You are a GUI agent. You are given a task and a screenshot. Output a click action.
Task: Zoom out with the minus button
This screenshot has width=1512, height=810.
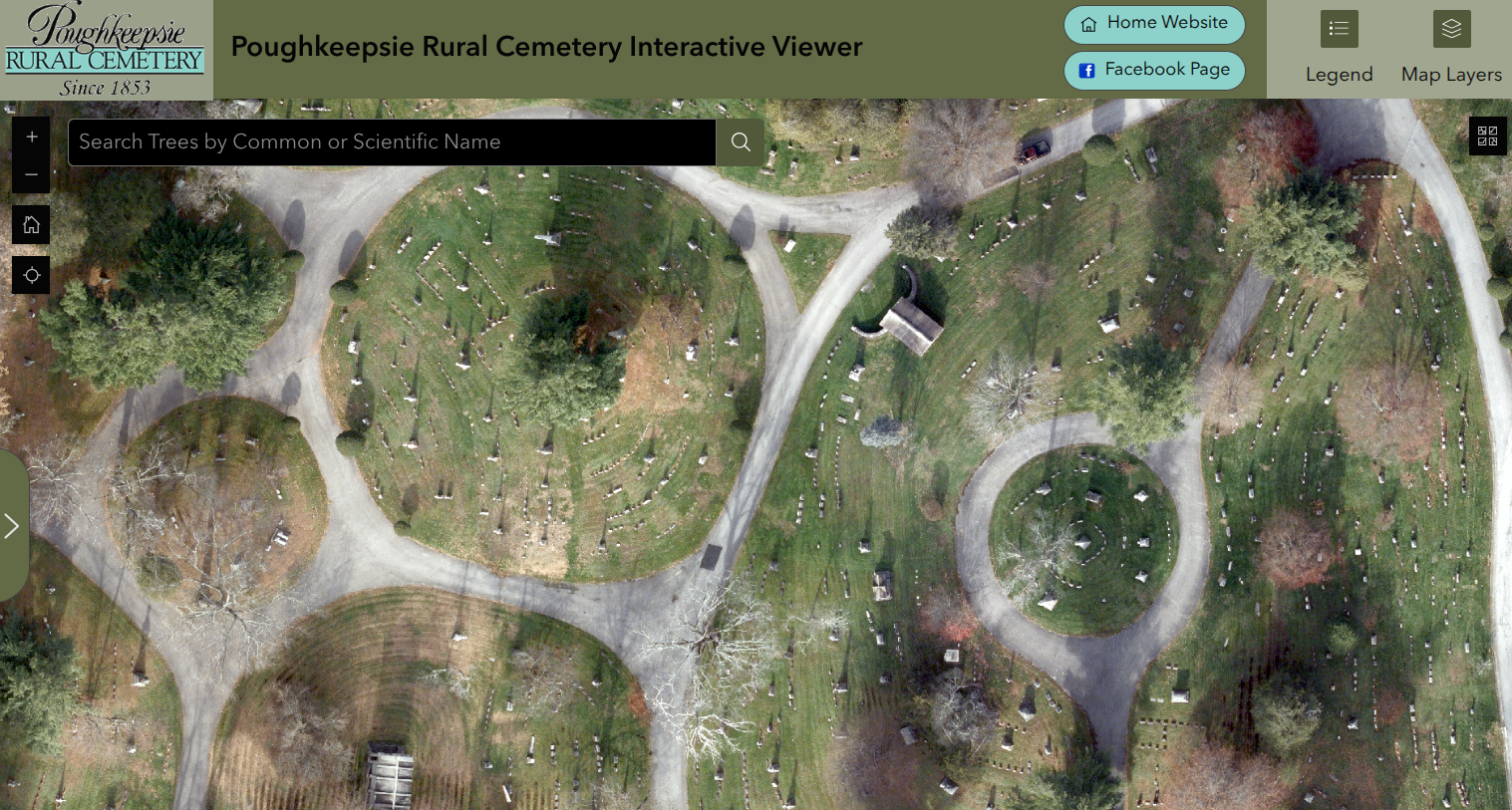(x=31, y=174)
